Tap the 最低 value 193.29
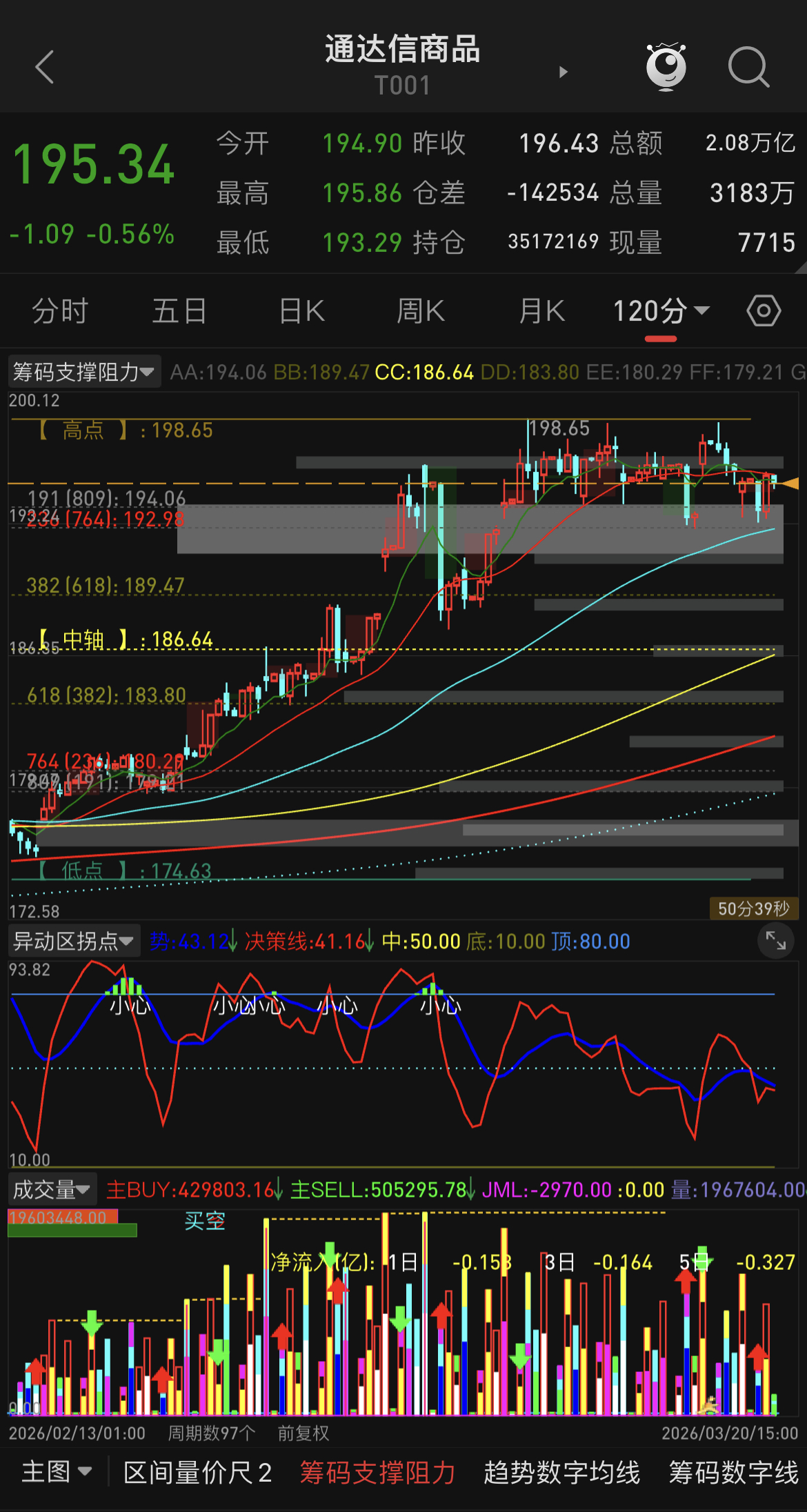Screen dimensions: 807x1512 362,243
